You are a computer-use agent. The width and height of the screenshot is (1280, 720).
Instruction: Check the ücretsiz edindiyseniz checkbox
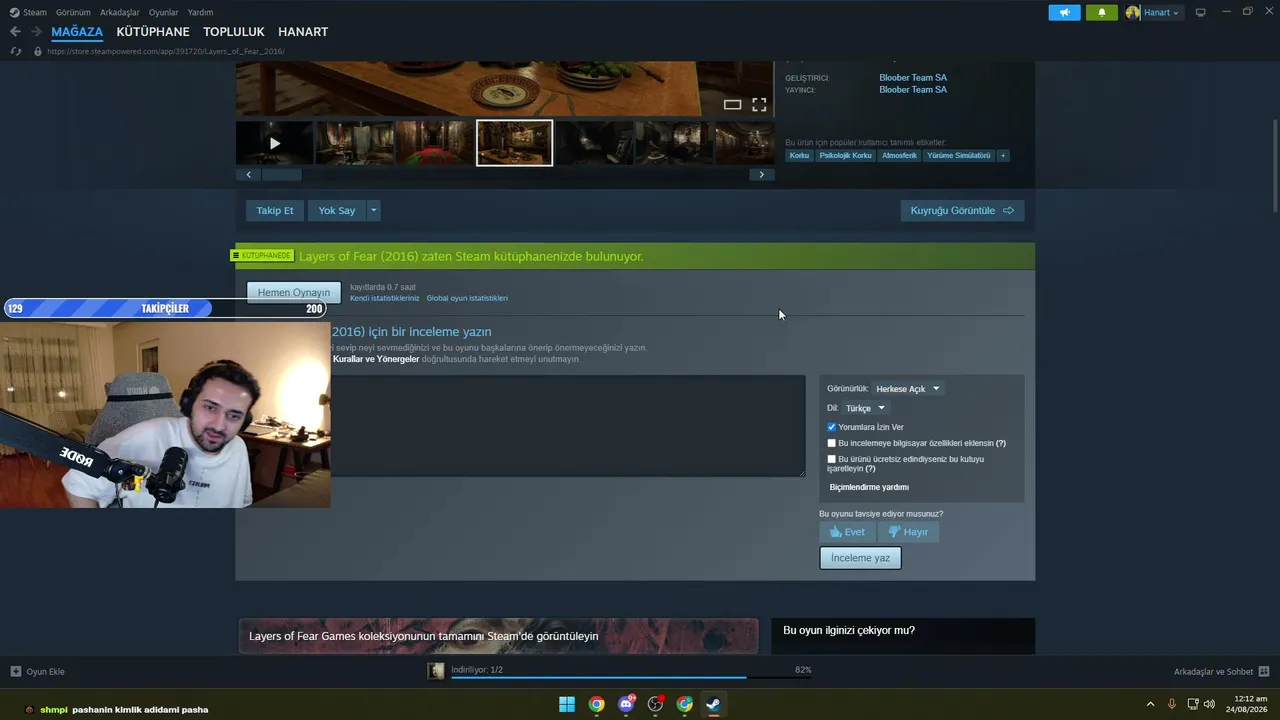[831, 459]
